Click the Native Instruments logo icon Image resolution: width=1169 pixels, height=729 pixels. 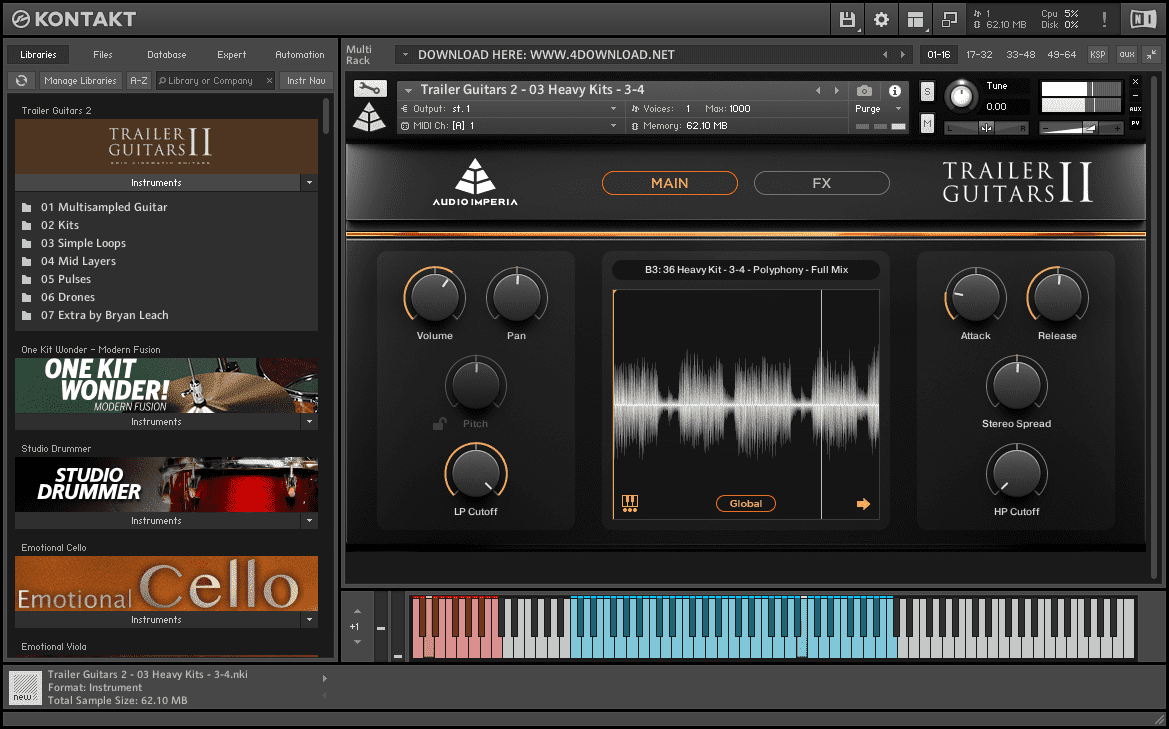(x=1143, y=18)
